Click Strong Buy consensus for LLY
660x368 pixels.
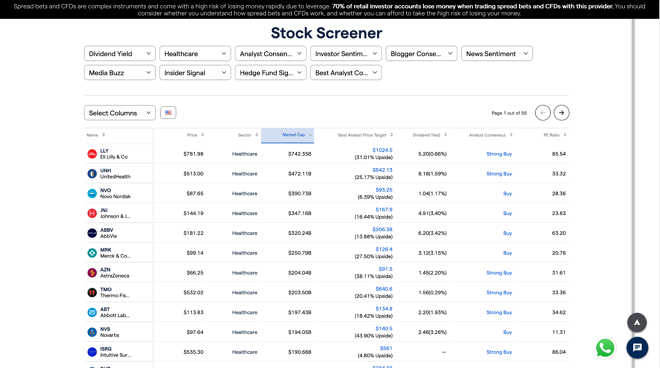[499, 154]
